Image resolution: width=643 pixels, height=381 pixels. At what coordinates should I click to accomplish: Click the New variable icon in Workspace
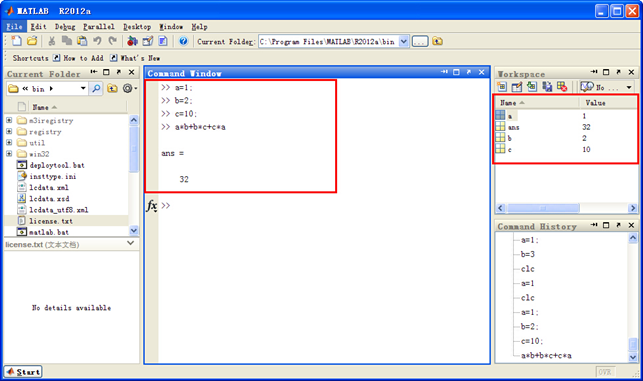(502, 87)
